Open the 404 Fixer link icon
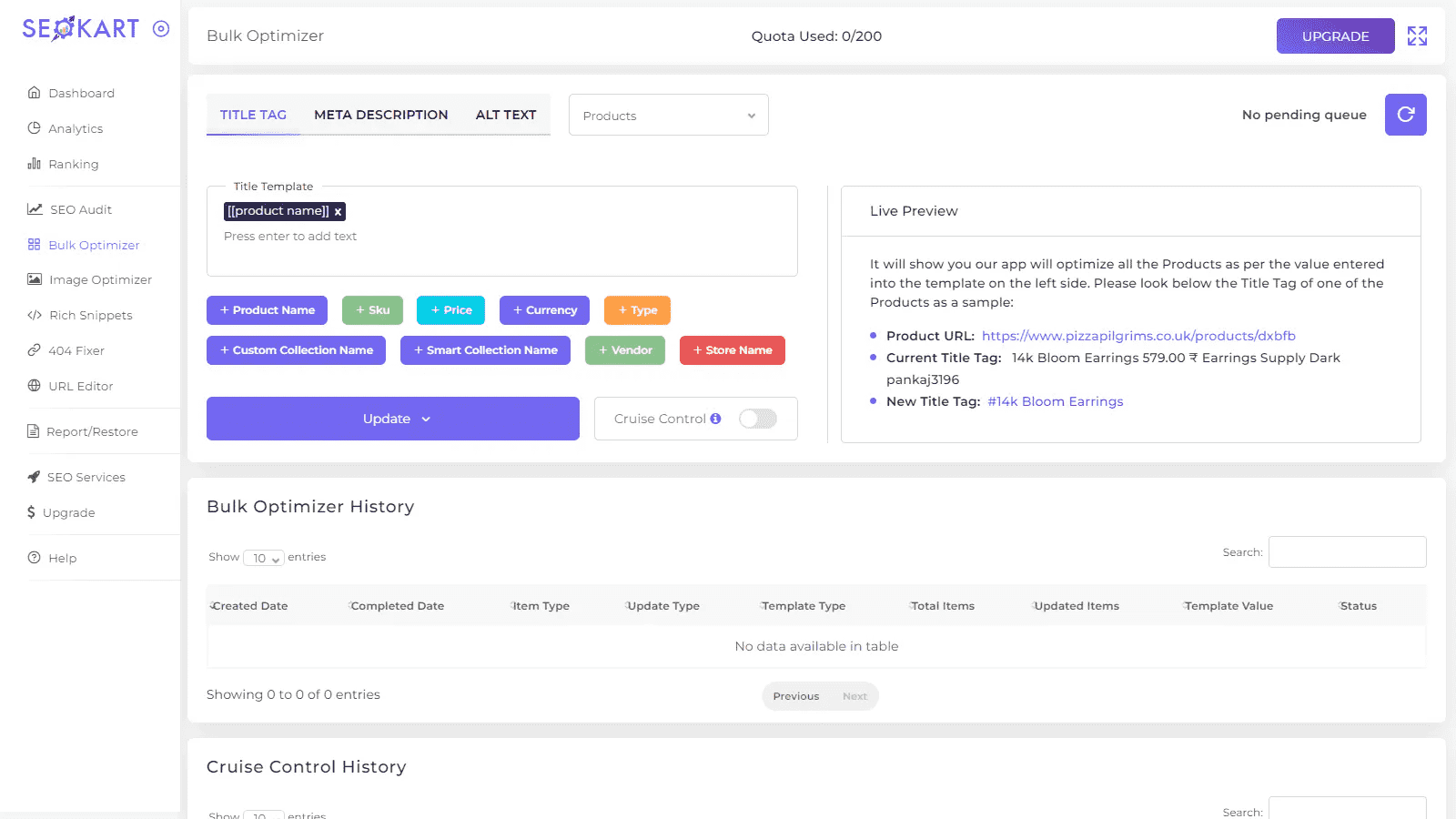 tap(35, 350)
